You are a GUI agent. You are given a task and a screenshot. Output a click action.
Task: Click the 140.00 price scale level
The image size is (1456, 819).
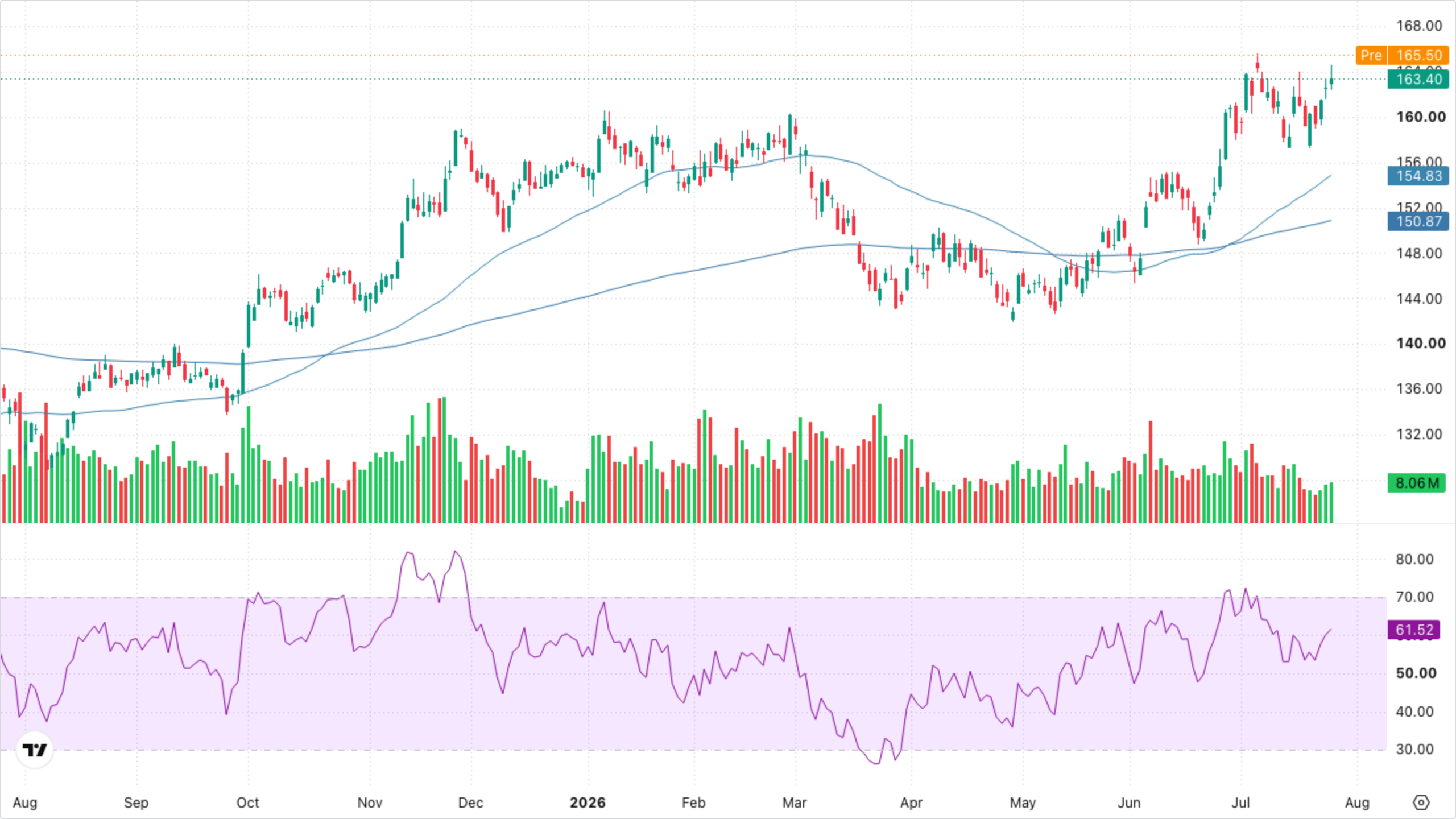(1421, 343)
